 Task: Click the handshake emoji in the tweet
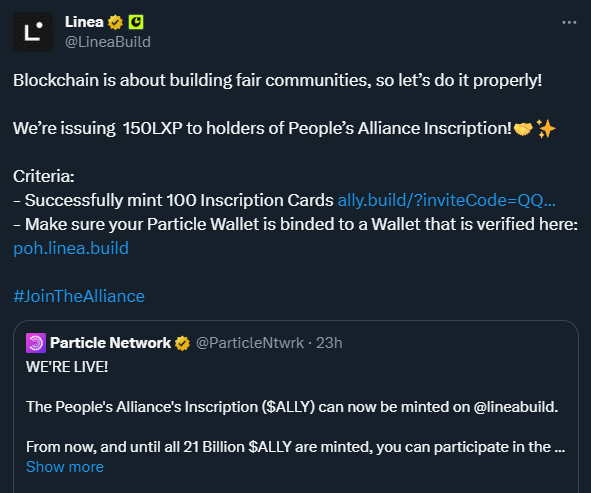(x=523, y=129)
